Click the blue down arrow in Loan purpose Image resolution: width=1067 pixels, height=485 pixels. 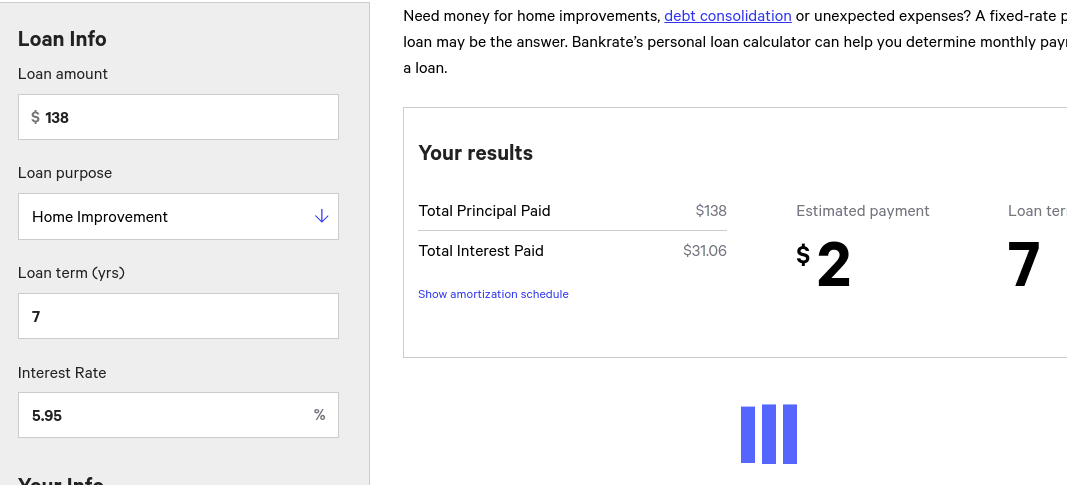point(321,216)
